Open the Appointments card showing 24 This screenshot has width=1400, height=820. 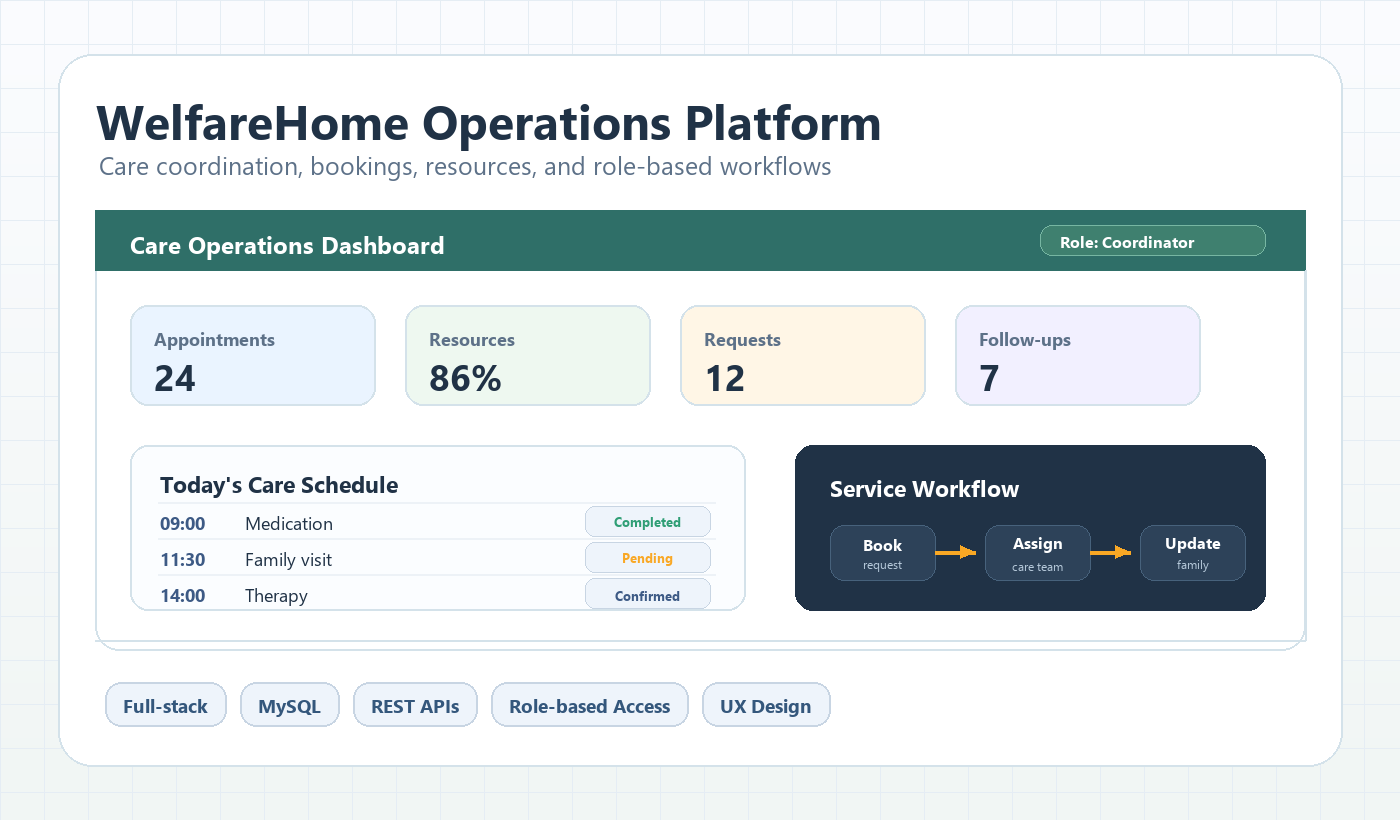(x=253, y=356)
